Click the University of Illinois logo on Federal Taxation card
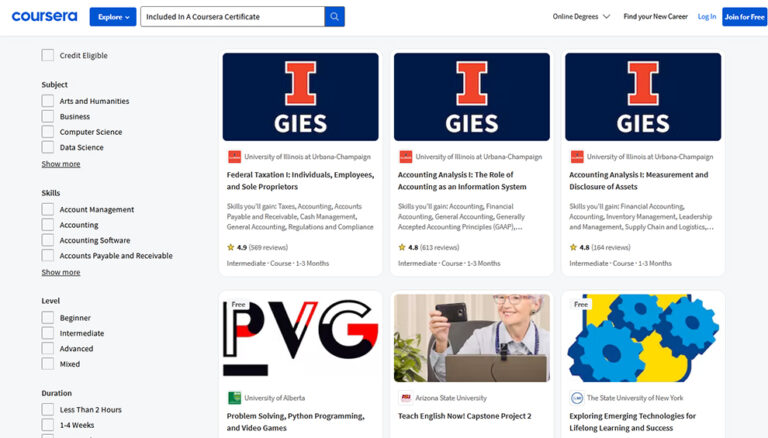768x438 pixels. 234,157
